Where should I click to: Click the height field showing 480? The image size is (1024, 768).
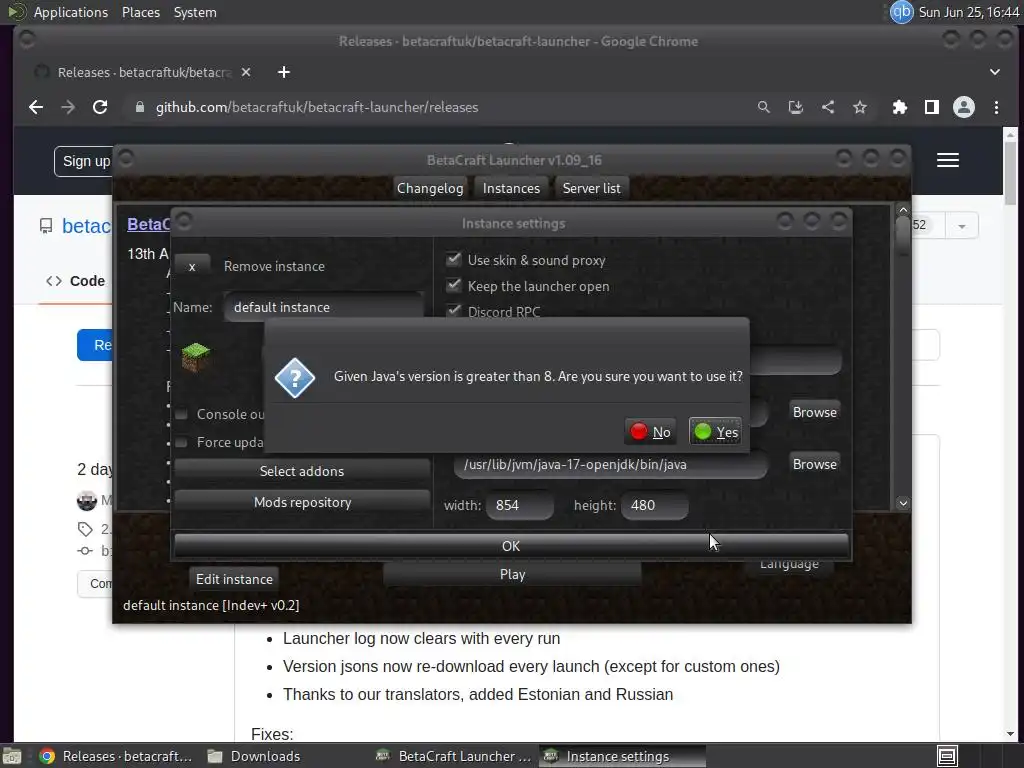[x=654, y=505]
